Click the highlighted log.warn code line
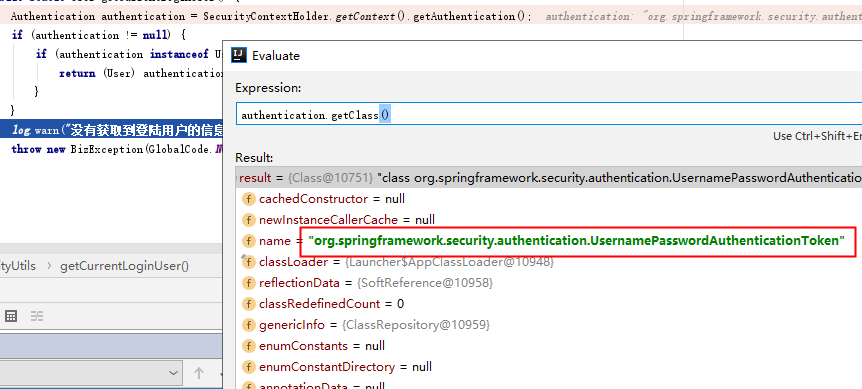 (112, 130)
